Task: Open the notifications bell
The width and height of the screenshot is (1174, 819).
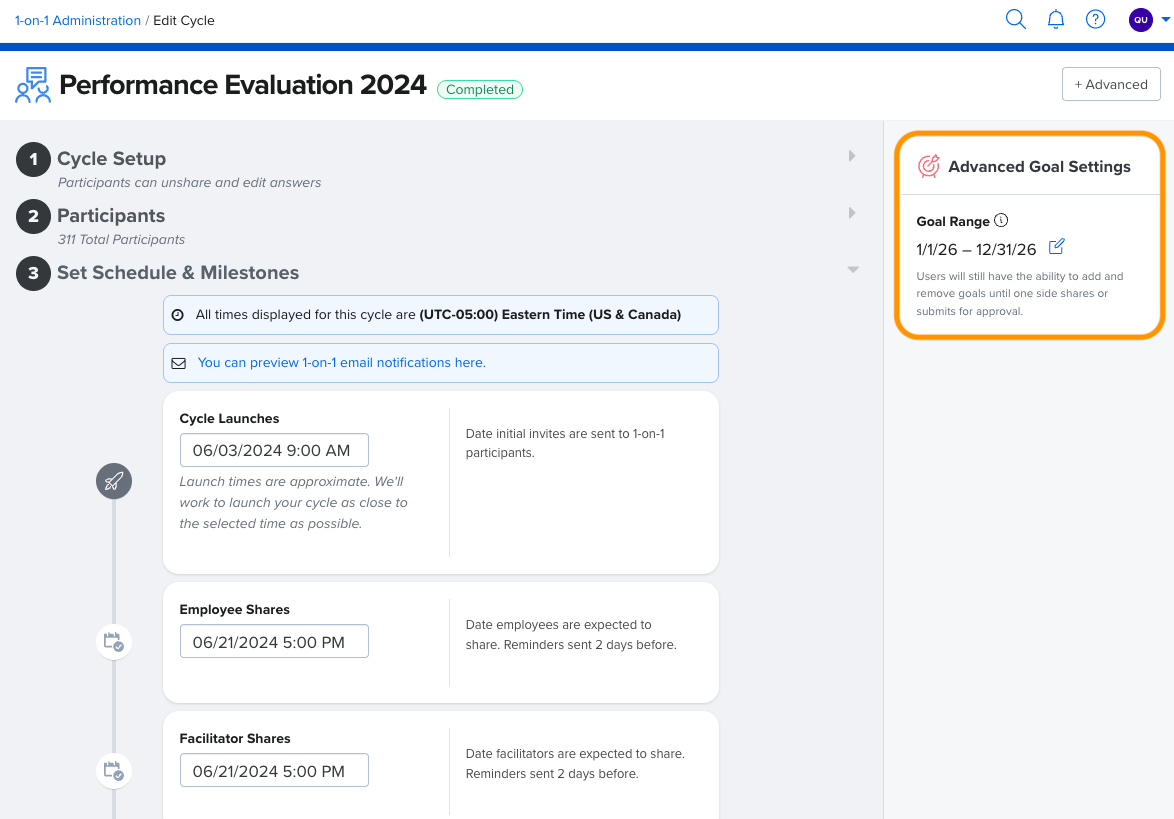Action: tap(1055, 20)
